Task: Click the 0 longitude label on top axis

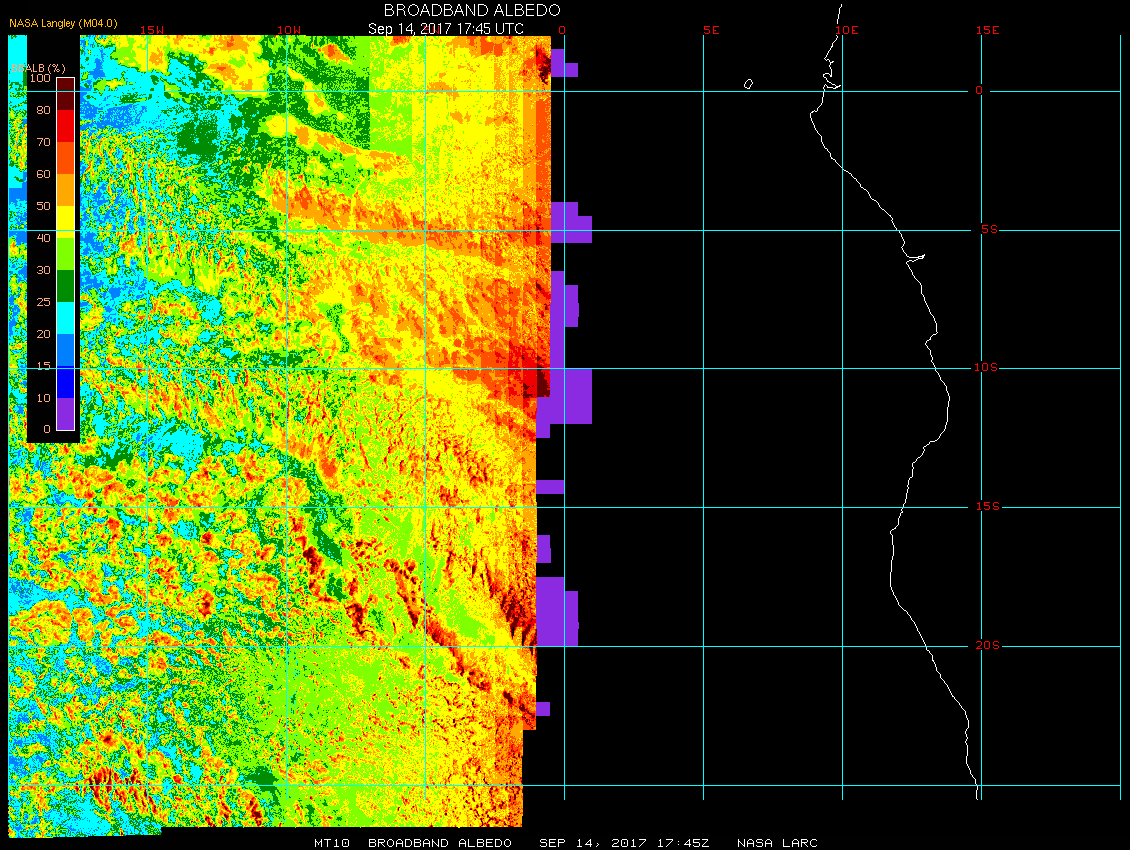Action: pyautogui.click(x=562, y=30)
